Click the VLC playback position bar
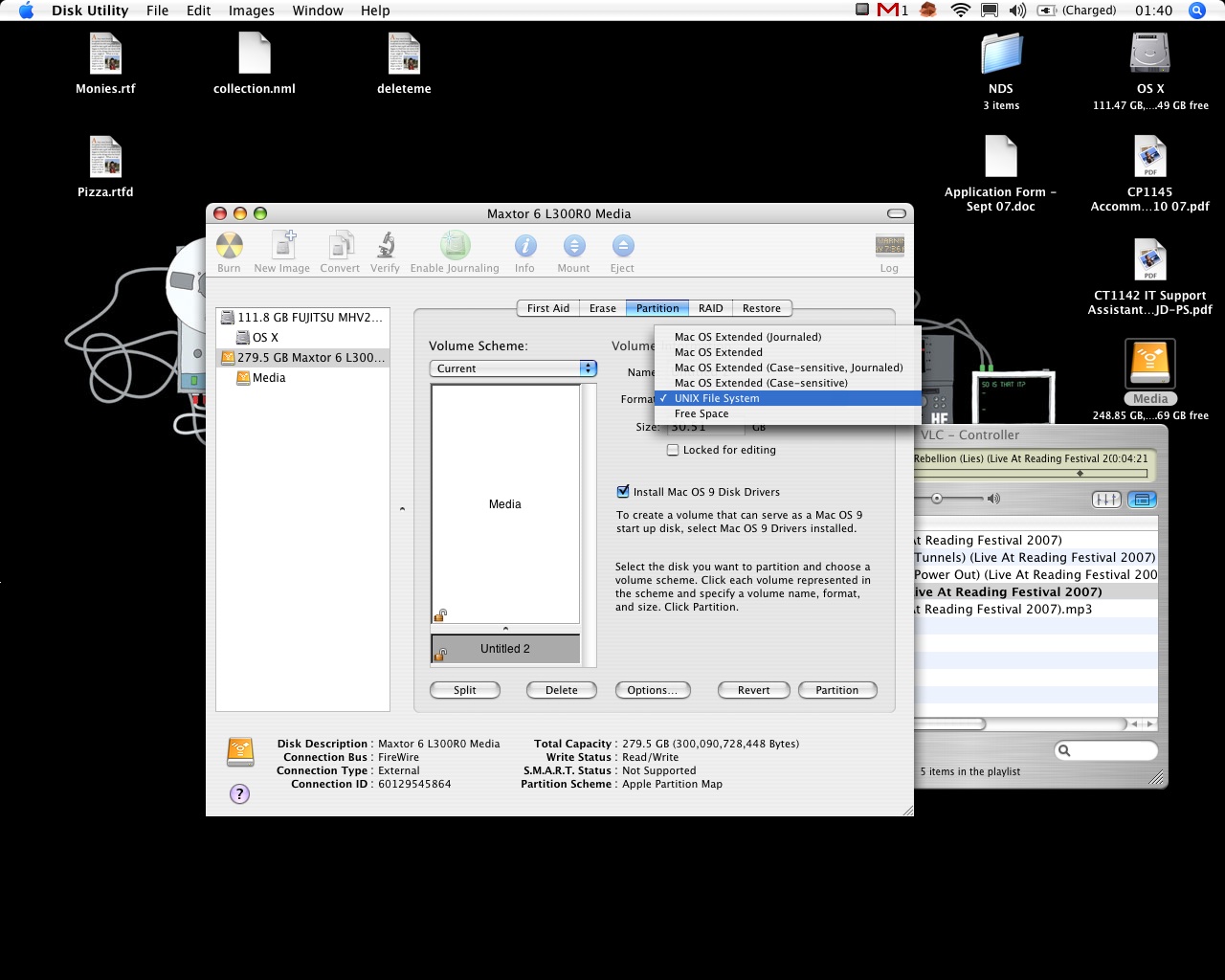This screenshot has width=1225, height=980. click(x=1031, y=474)
